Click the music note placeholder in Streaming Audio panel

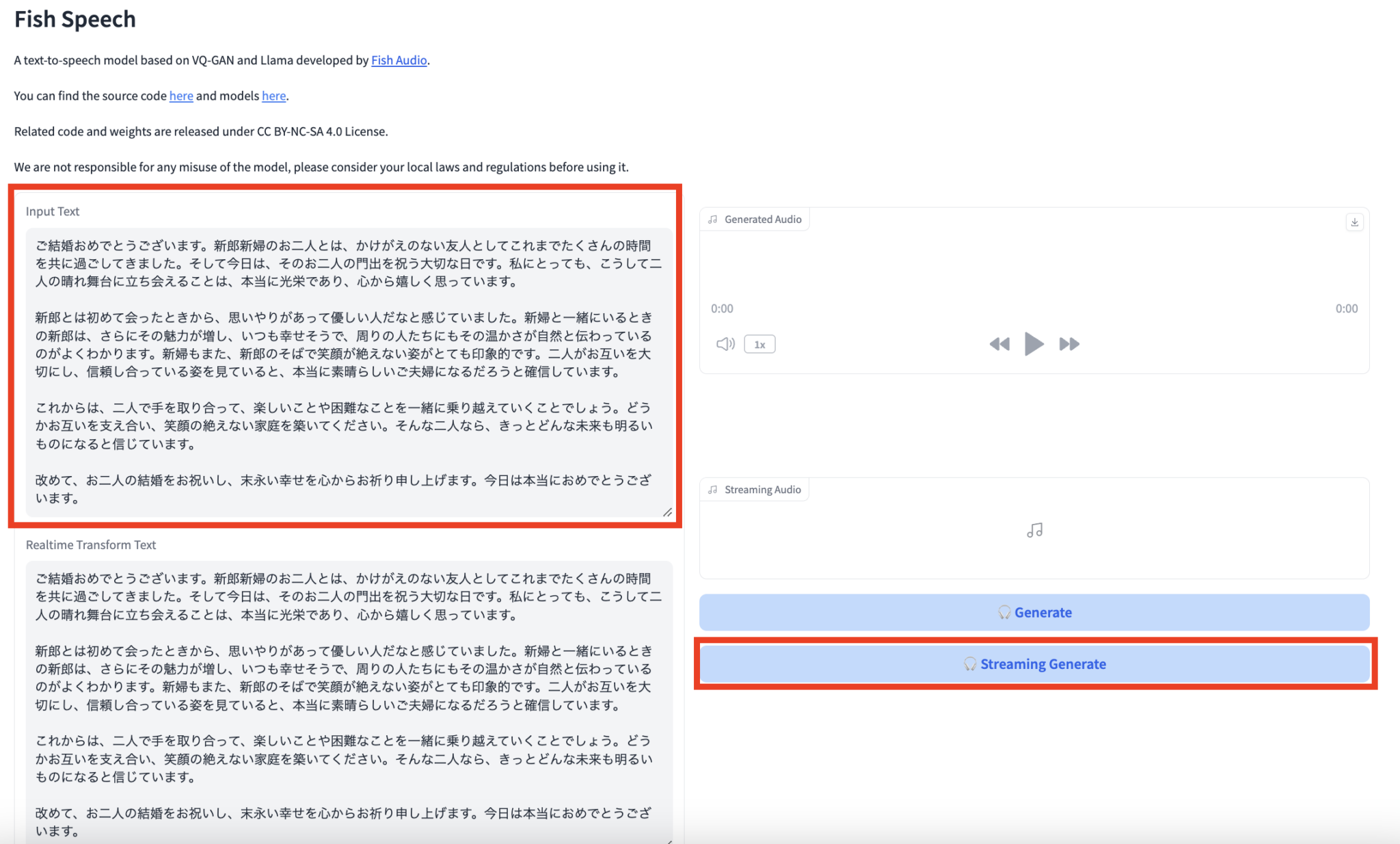(1034, 529)
